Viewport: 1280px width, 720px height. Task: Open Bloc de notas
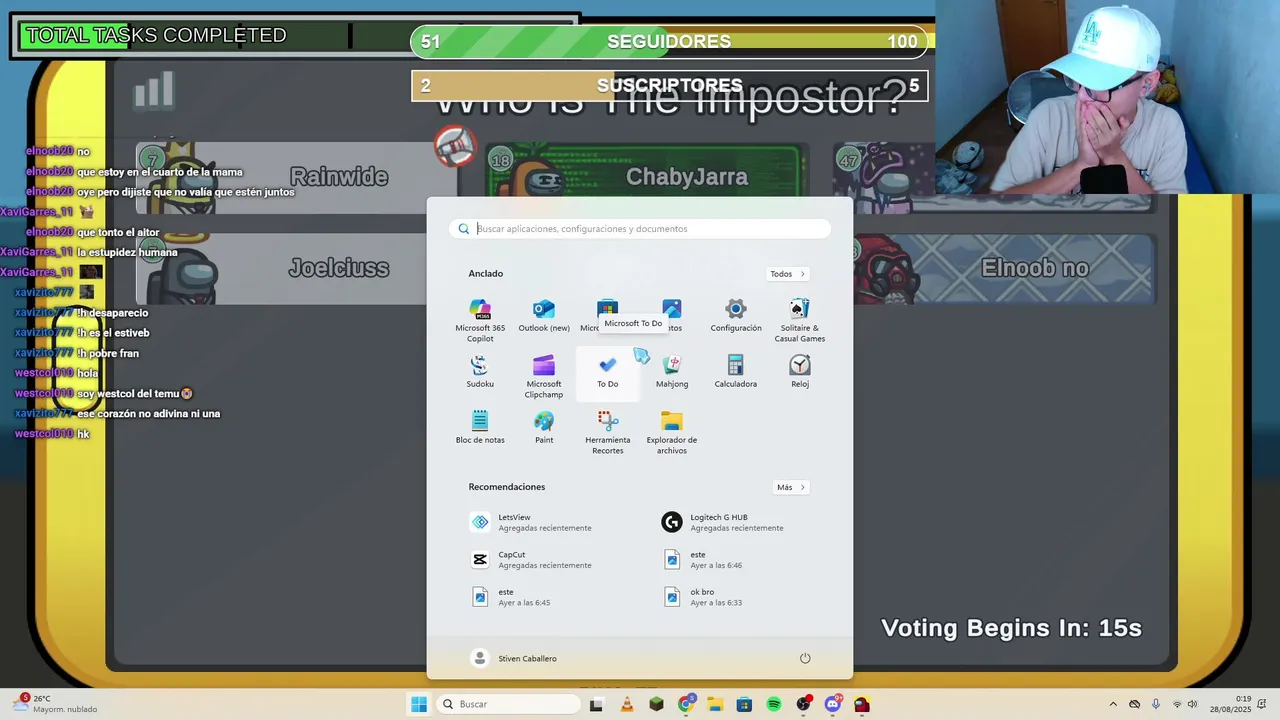pos(480,428)
